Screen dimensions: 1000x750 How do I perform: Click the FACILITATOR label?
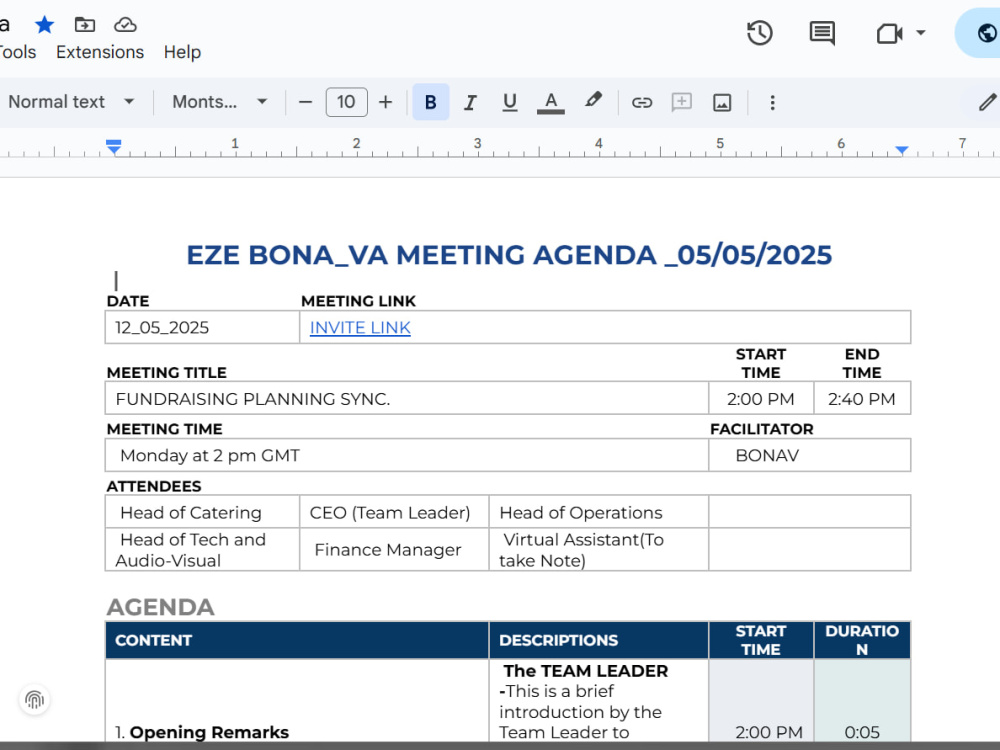pos(761,429)
